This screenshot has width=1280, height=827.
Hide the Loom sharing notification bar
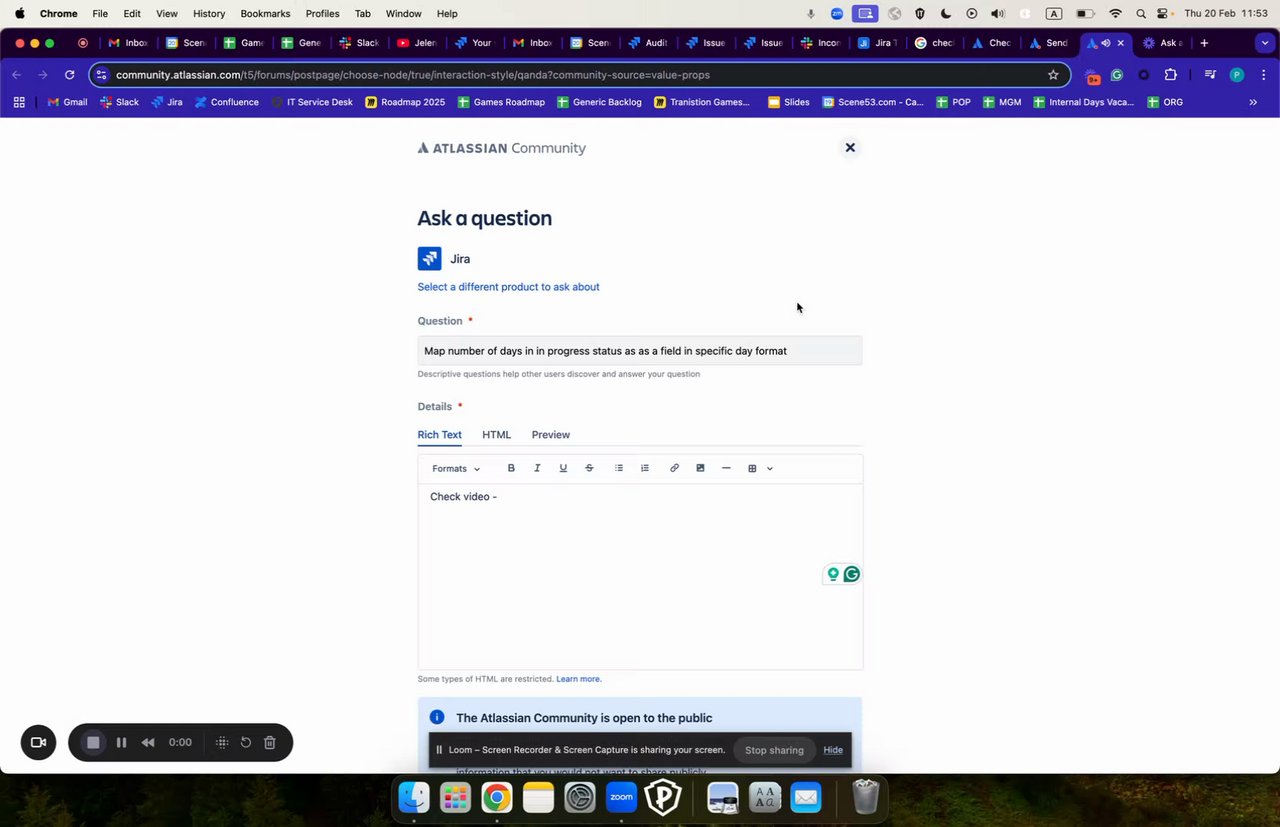click(x=833, y=750)
